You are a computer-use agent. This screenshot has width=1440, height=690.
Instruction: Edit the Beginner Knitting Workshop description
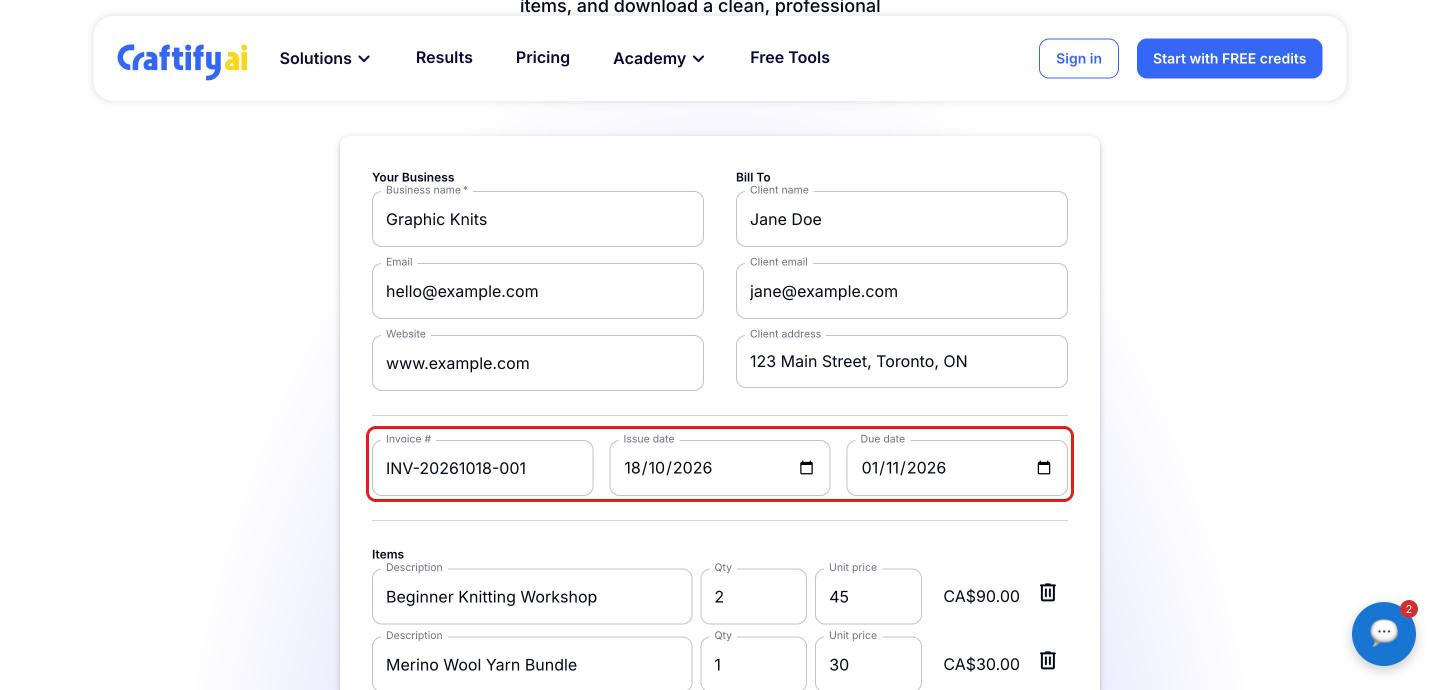[x=532, y=597]
